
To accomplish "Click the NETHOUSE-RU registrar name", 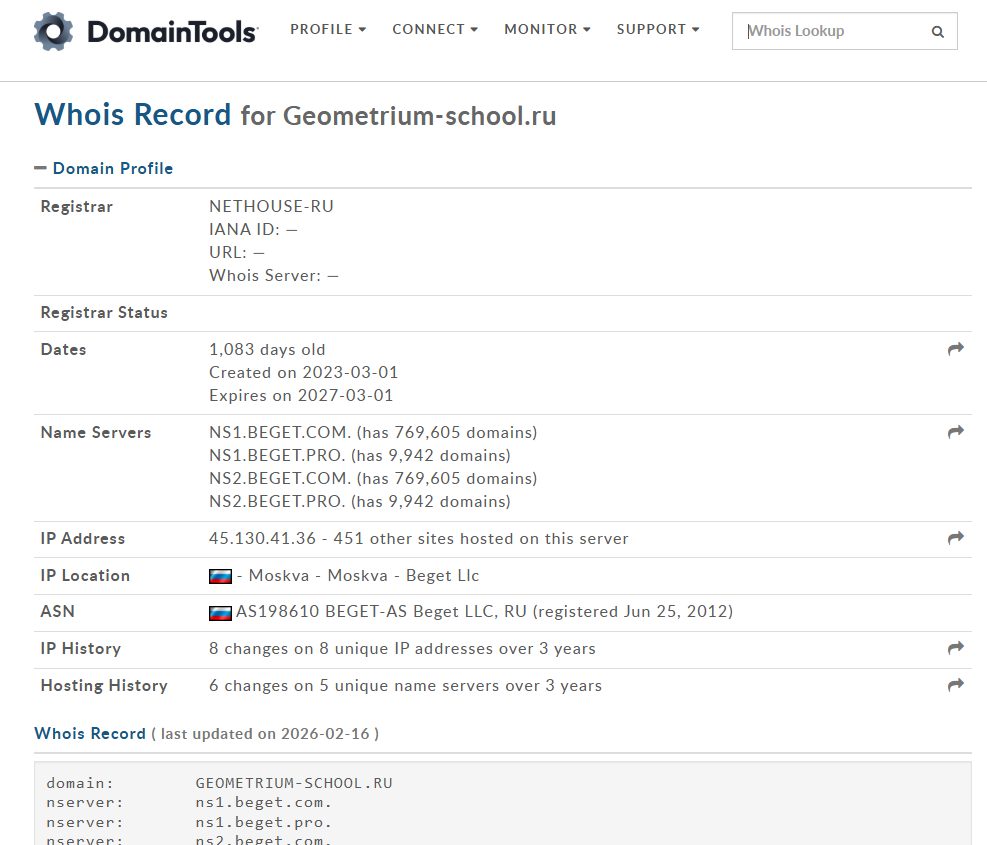I will (271, 207).
